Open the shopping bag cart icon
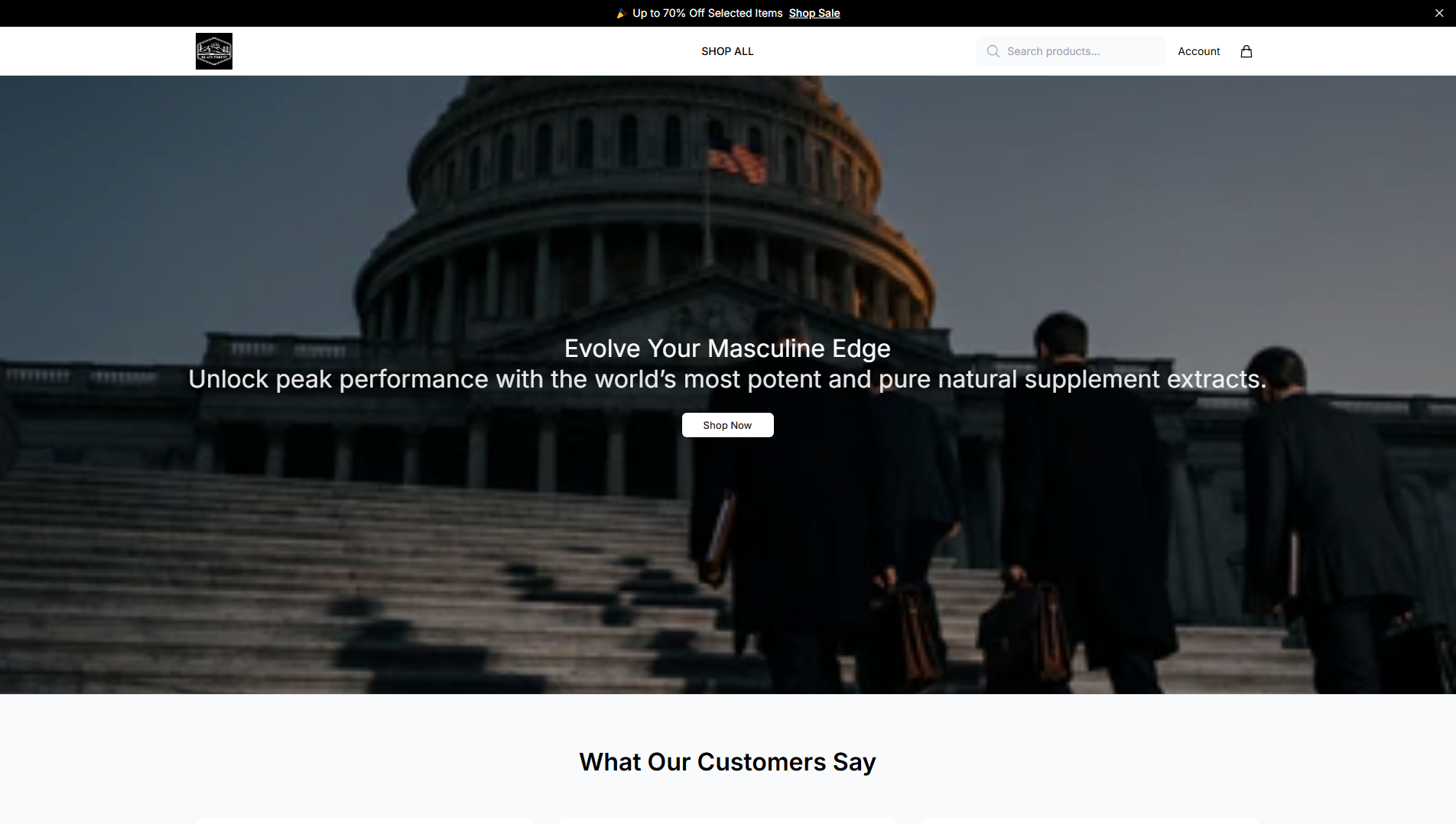The image size is (1456, 824). 1246,51
